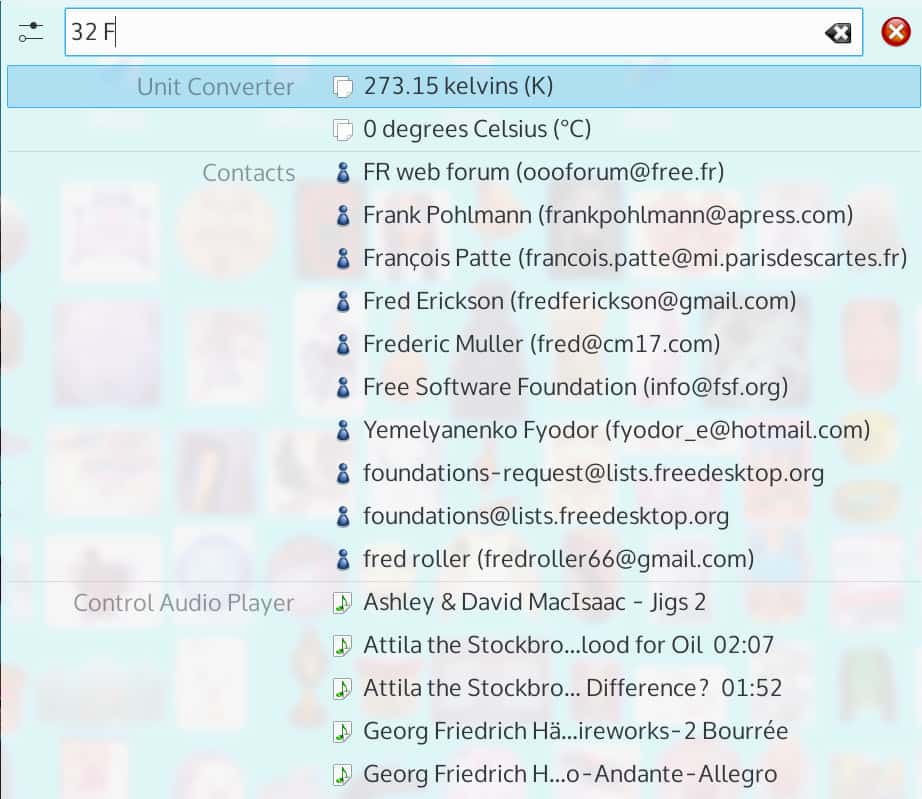The width and height of the screenshot is (922, 799).
Task: Select Free Software Foundation contact
Action: pos(463,387)
